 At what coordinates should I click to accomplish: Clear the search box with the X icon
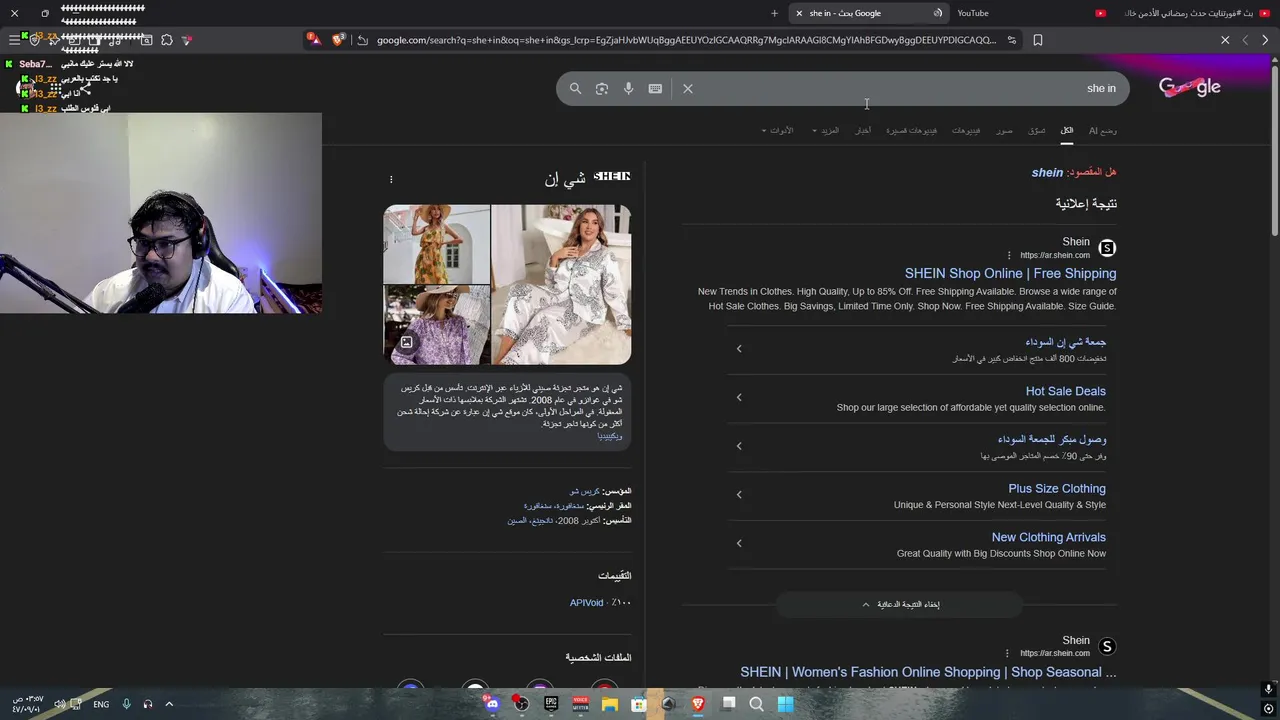[x=688, y=89]
